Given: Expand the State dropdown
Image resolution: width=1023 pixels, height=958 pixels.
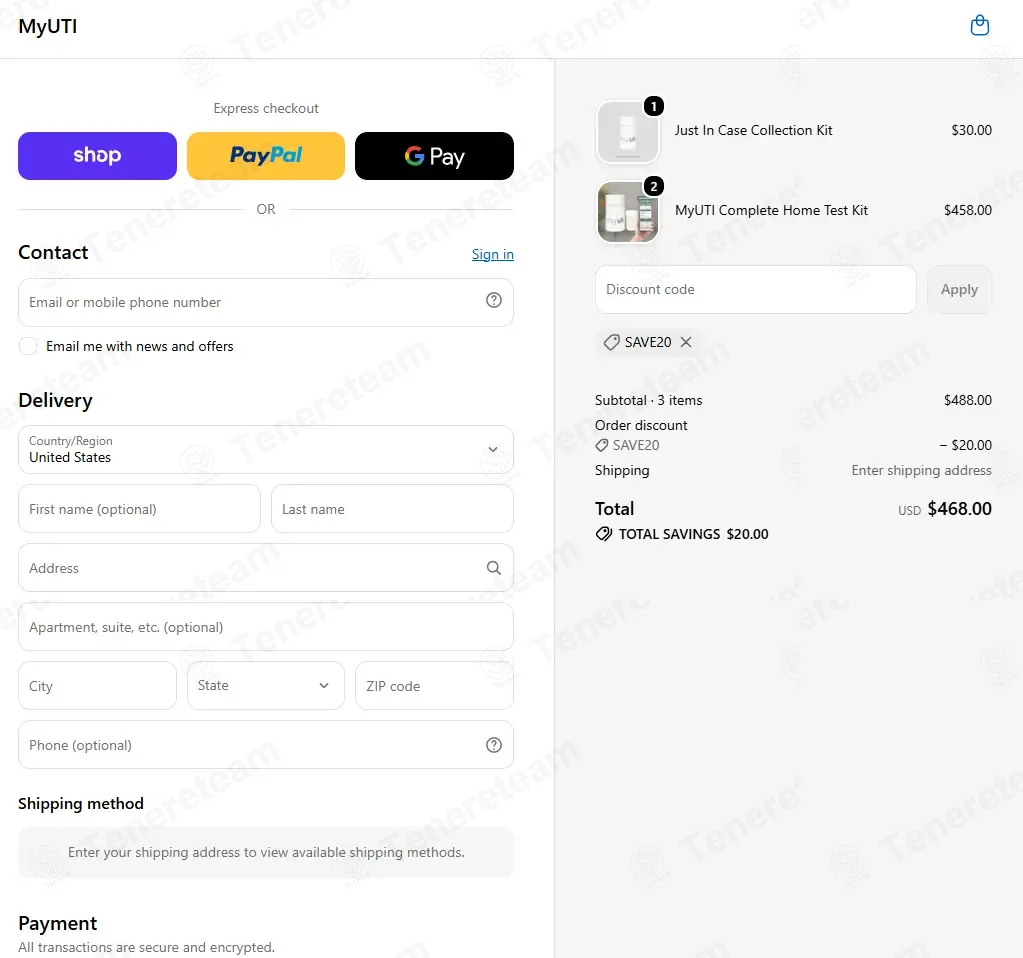Looking at the screenshot, I should 266,685.
